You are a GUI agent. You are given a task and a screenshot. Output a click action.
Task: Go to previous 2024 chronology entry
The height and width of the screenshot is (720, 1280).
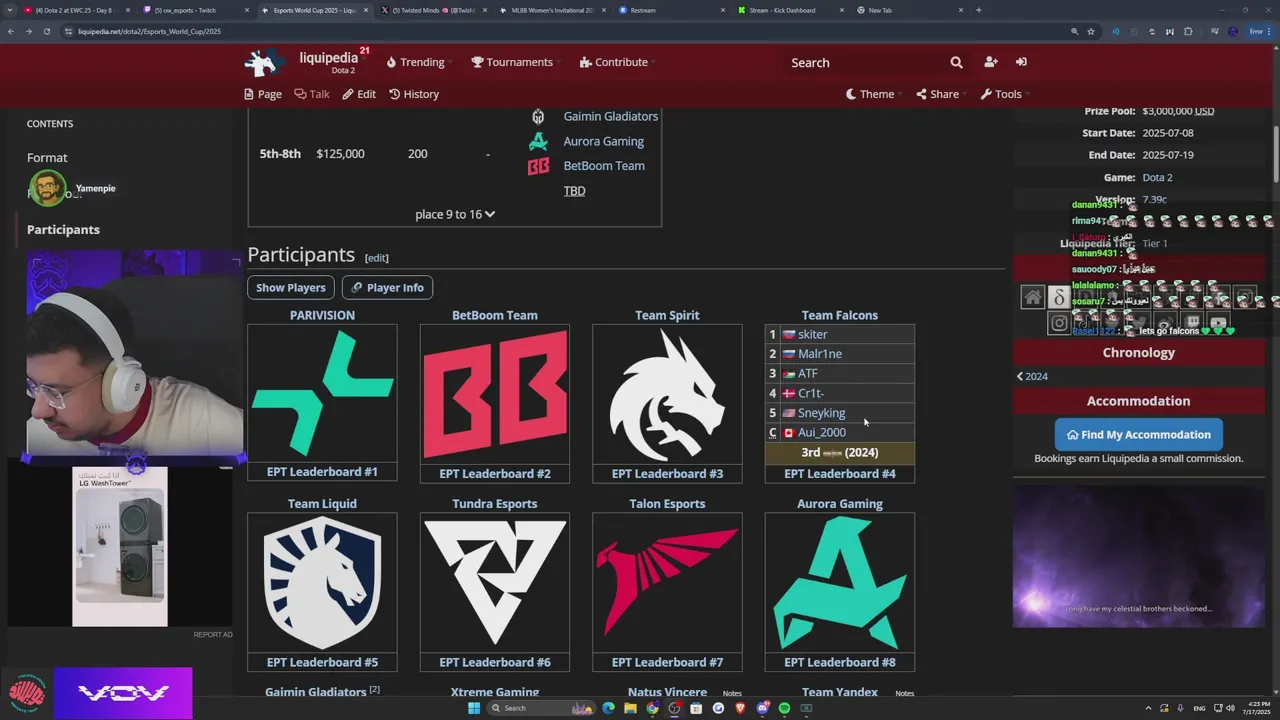tap(1032, 376)
